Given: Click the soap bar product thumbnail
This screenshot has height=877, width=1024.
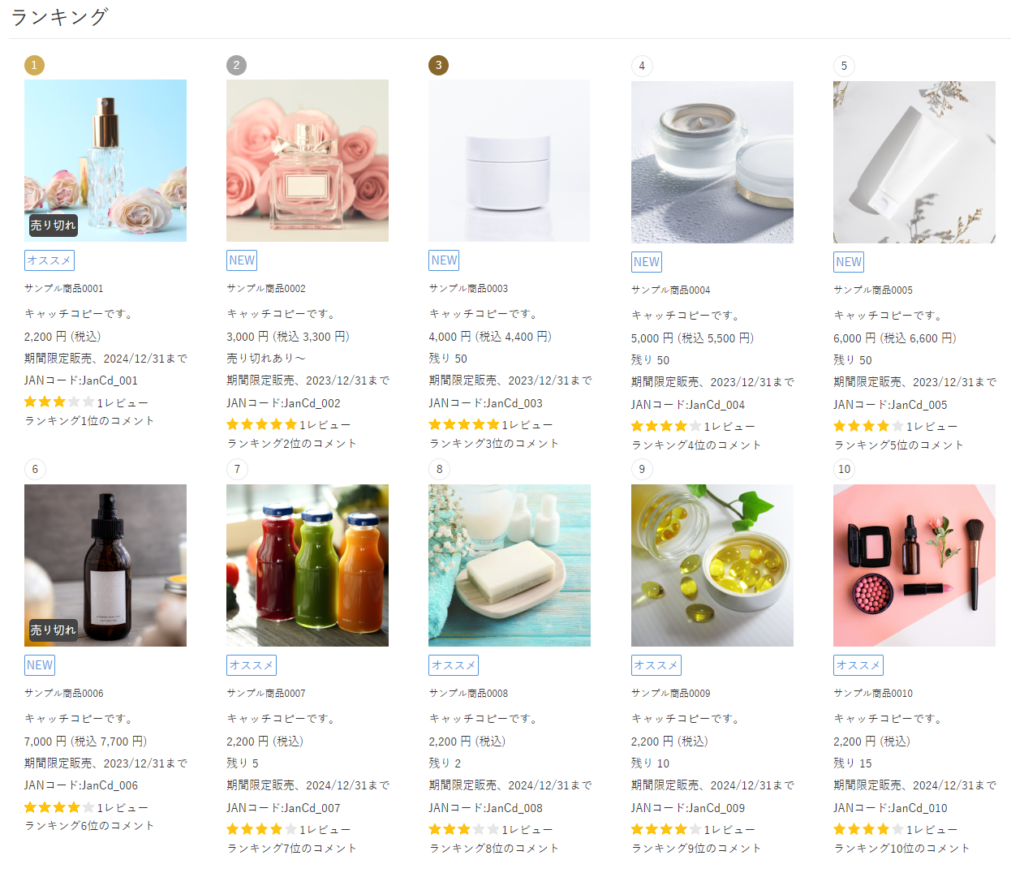Looking at the screenshot, I should 509,565.
